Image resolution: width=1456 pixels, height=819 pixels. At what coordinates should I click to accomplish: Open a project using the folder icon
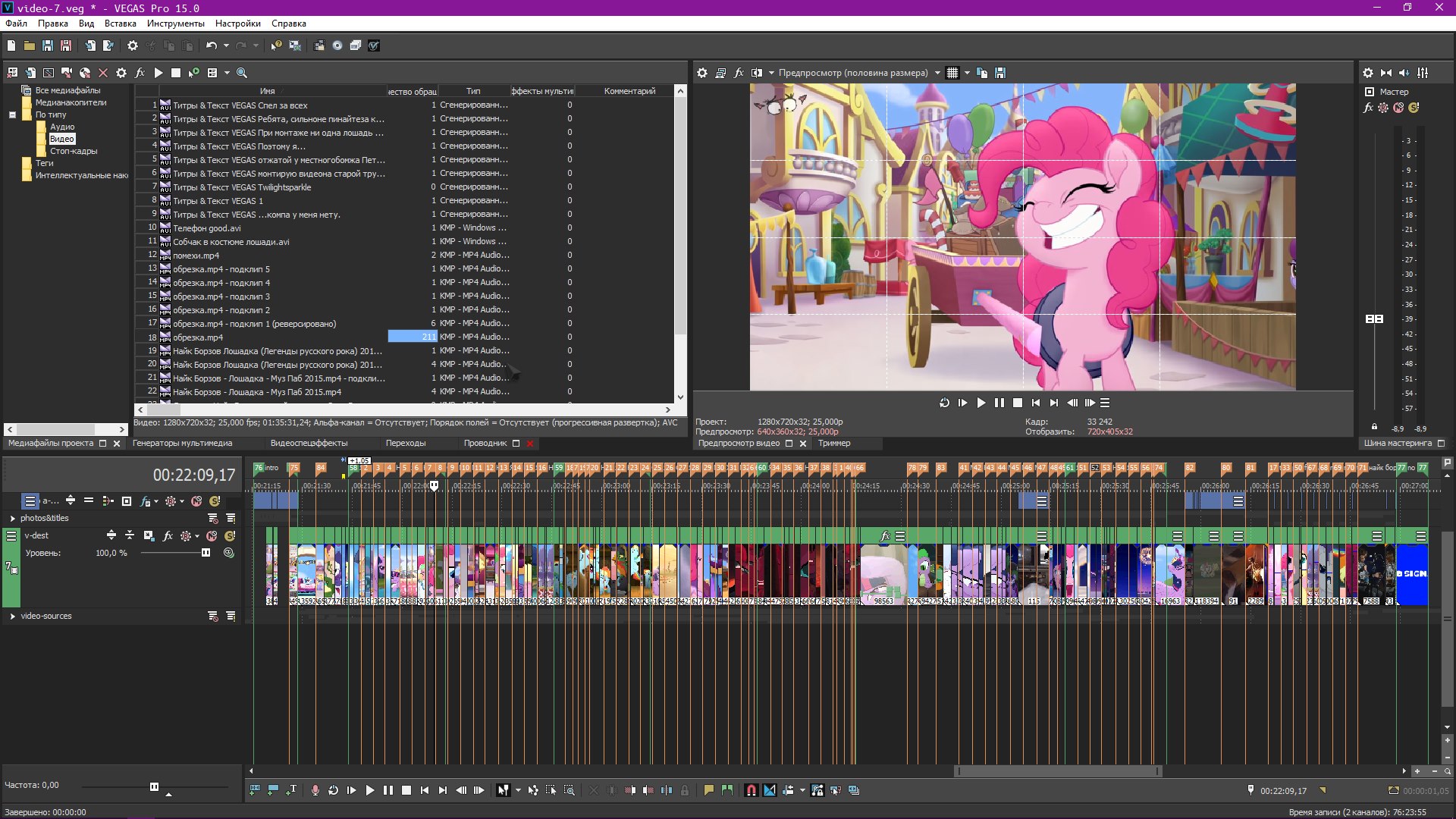[30, 45]
